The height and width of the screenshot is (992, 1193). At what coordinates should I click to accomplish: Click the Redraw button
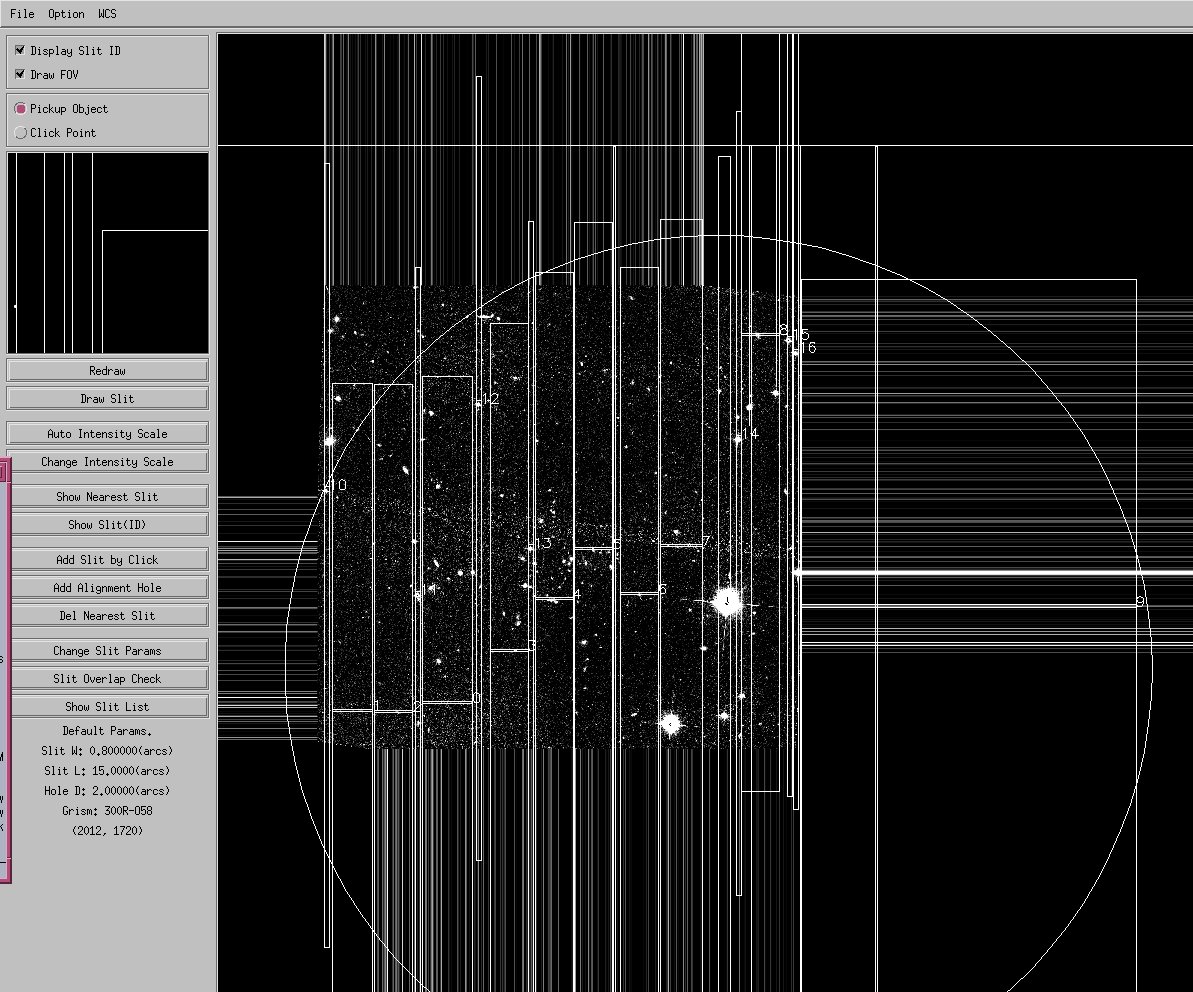pos(107,370)
